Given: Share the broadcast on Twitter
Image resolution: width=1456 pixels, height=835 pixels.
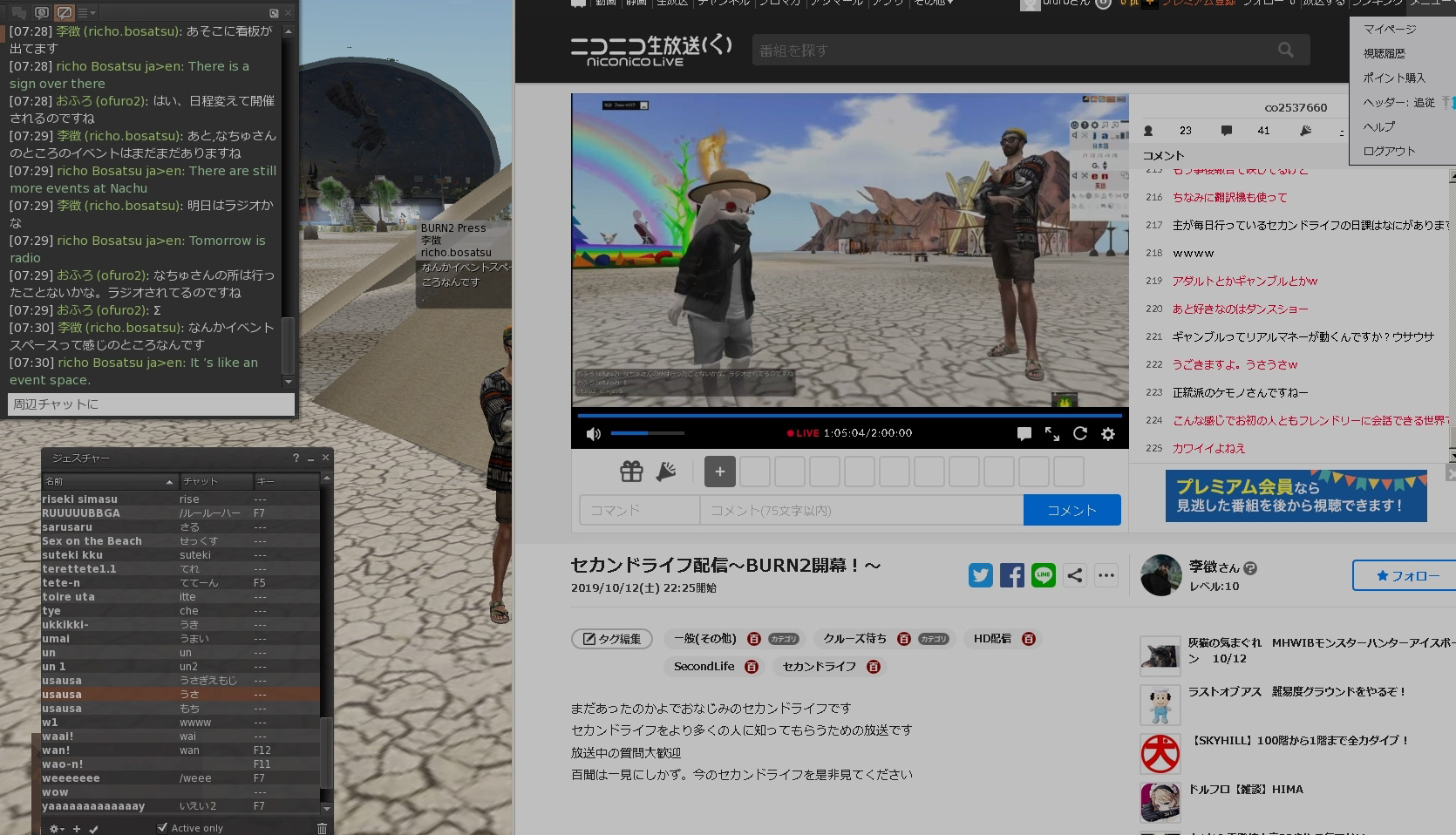Looking at the screenshot, I should click(981, 575).
